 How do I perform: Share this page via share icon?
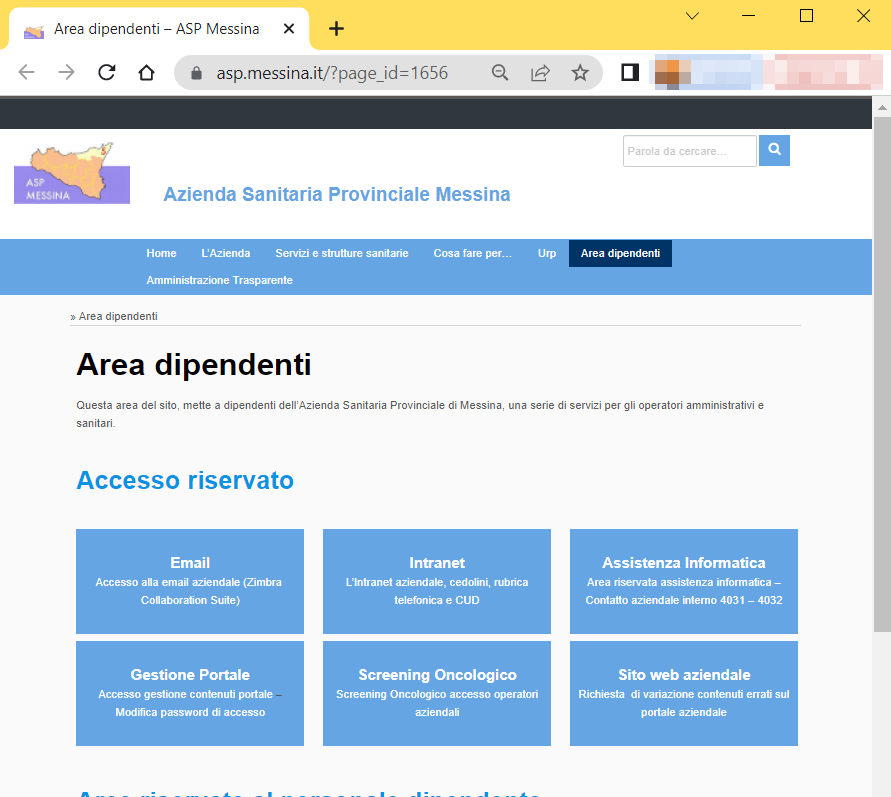pos(540,72)
